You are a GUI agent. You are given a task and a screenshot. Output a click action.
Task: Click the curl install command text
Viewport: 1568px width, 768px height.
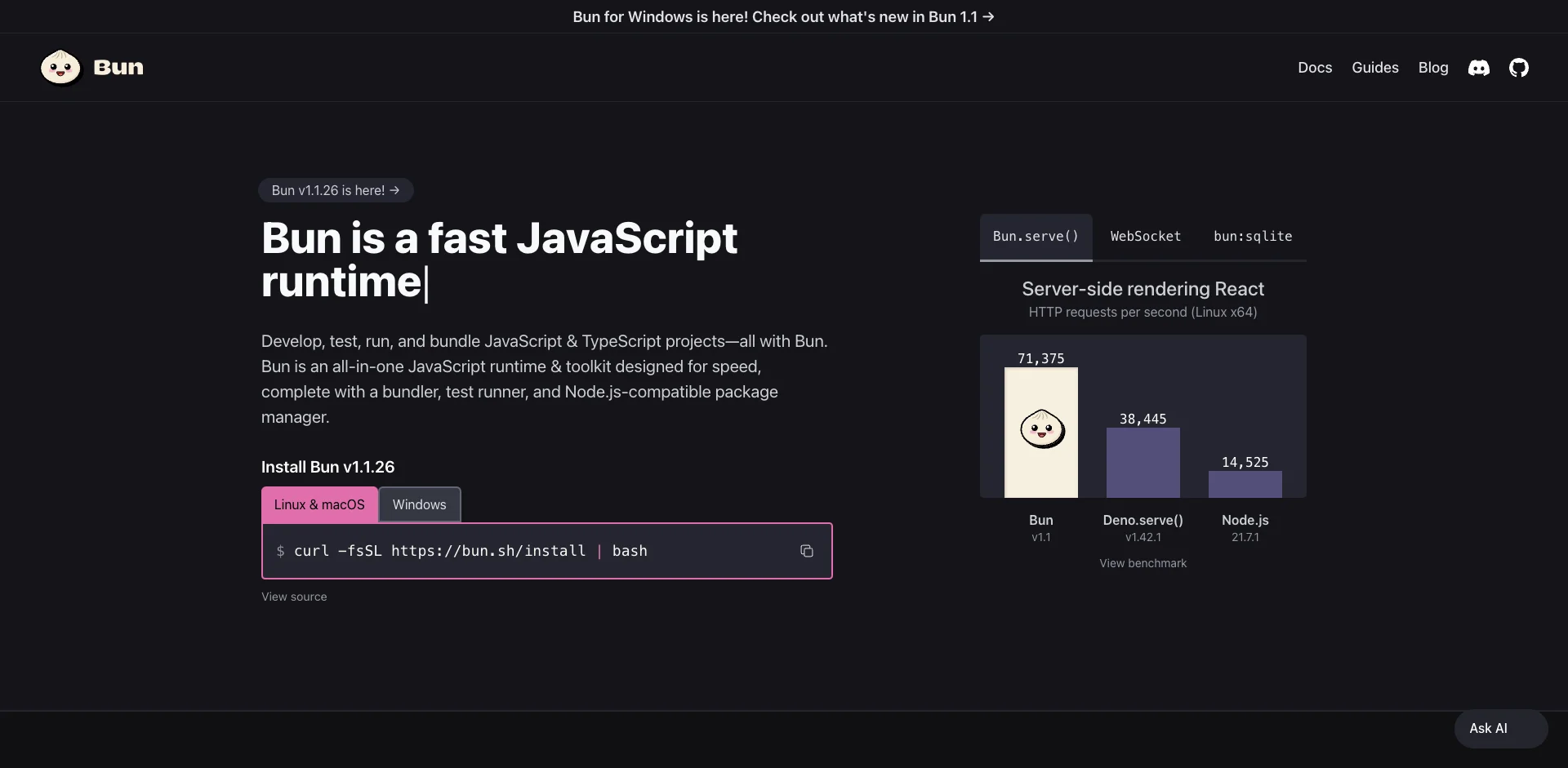(470, 551)
